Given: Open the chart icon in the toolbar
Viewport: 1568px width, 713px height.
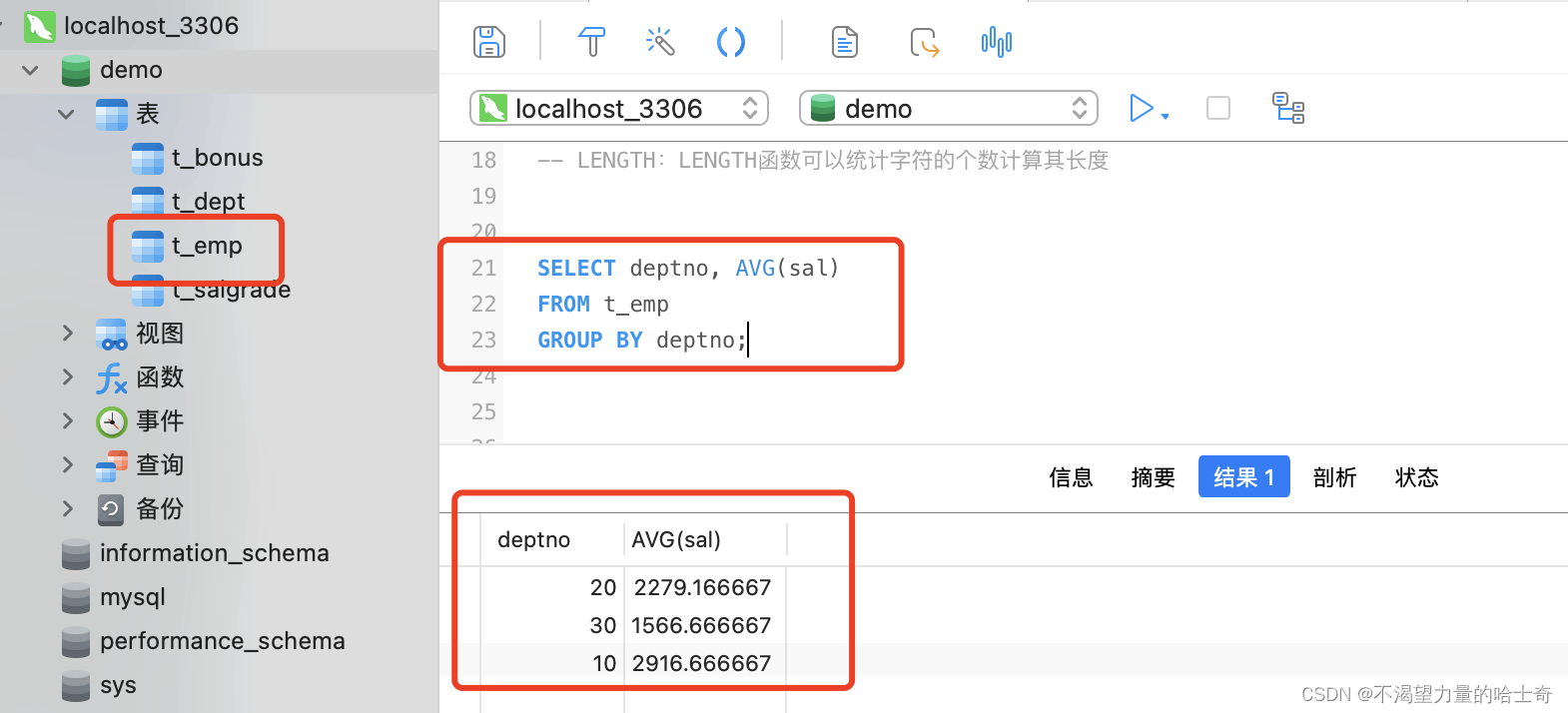Looking at the screenshot, I should pos(997,42).
